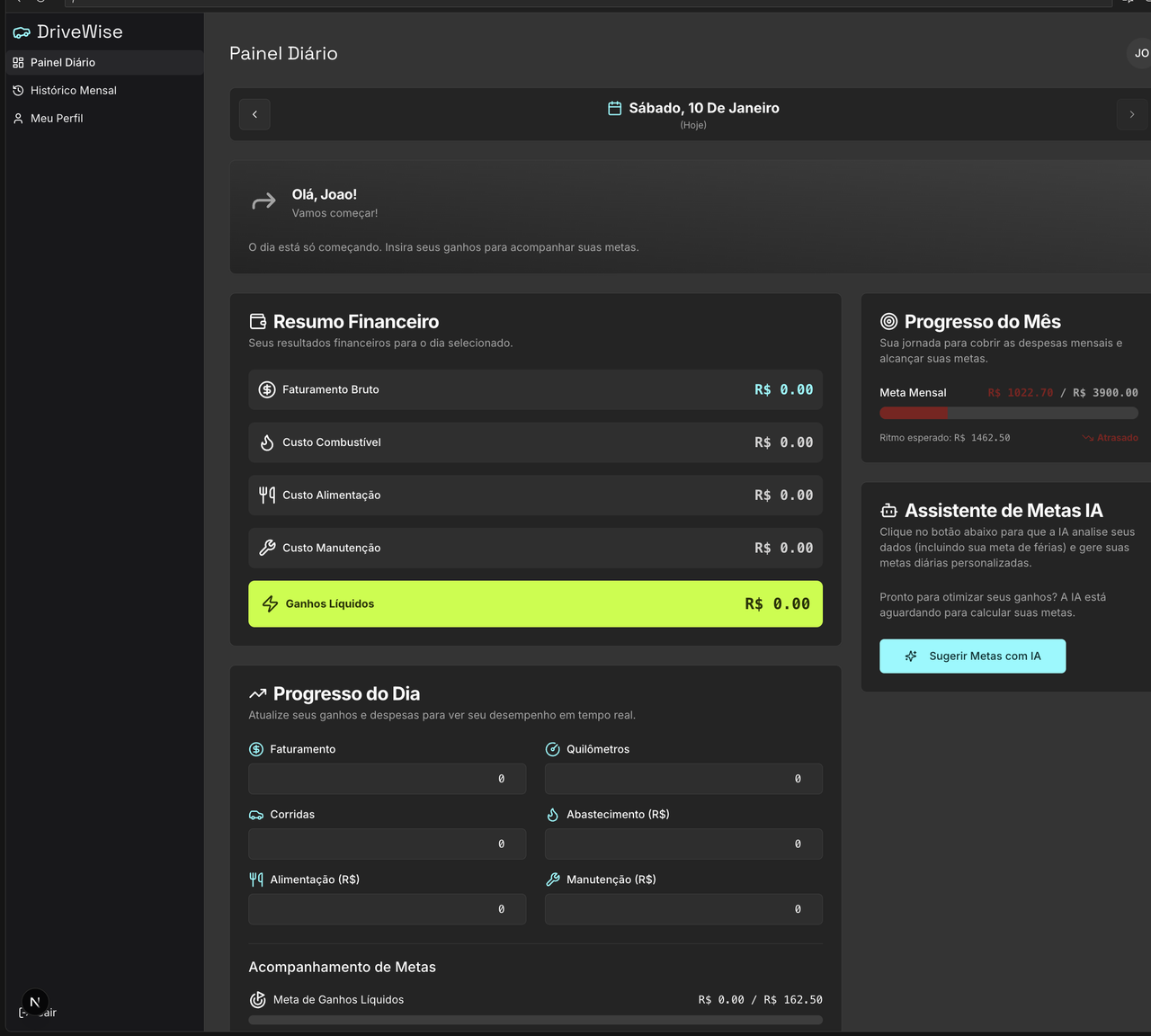Go to the previous day with left chevron
This screenshot has height=1036, width=1151.
click(254, 114)
